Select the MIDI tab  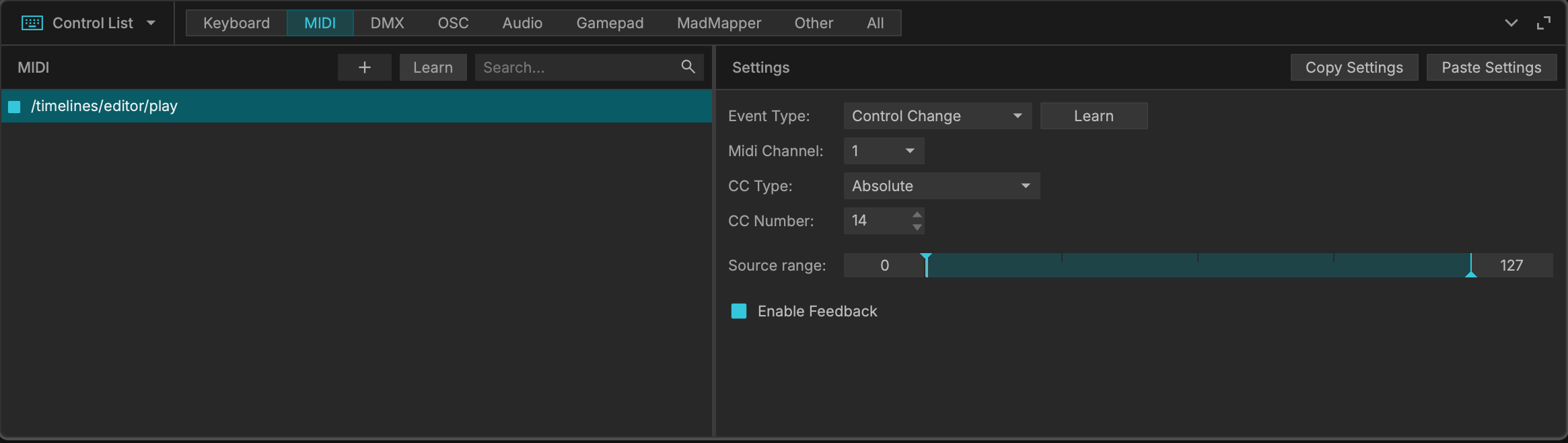[x=320, y=23]
